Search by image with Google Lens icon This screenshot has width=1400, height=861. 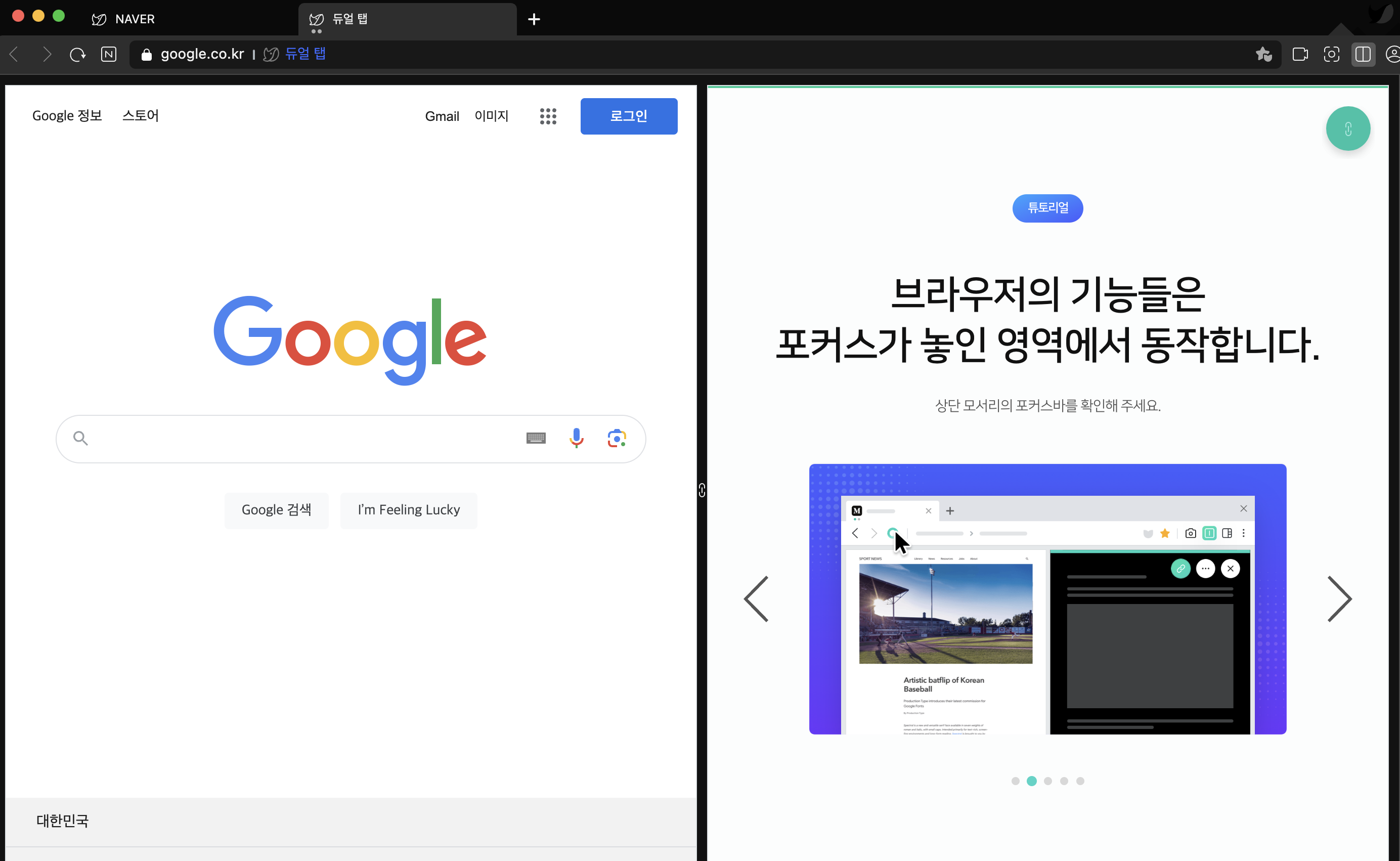(x=617, y=438)
